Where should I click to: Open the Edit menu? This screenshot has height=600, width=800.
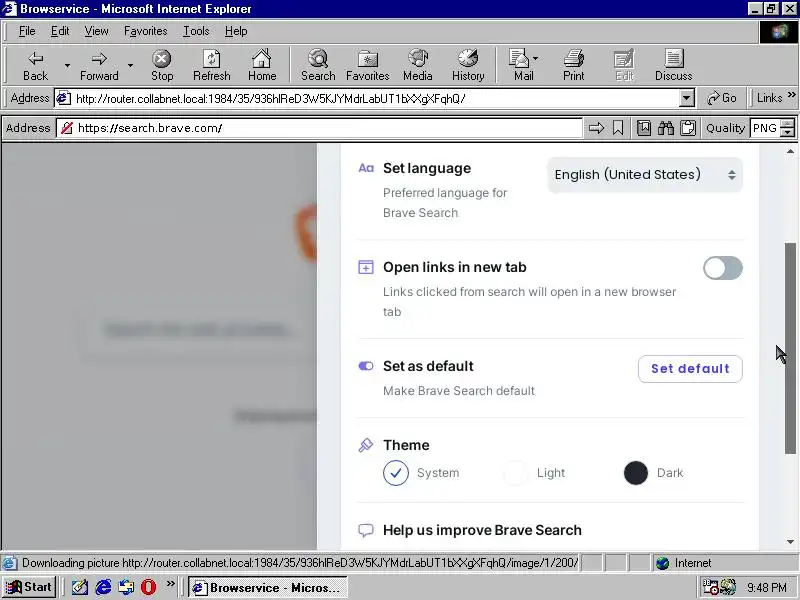(60, 31)
